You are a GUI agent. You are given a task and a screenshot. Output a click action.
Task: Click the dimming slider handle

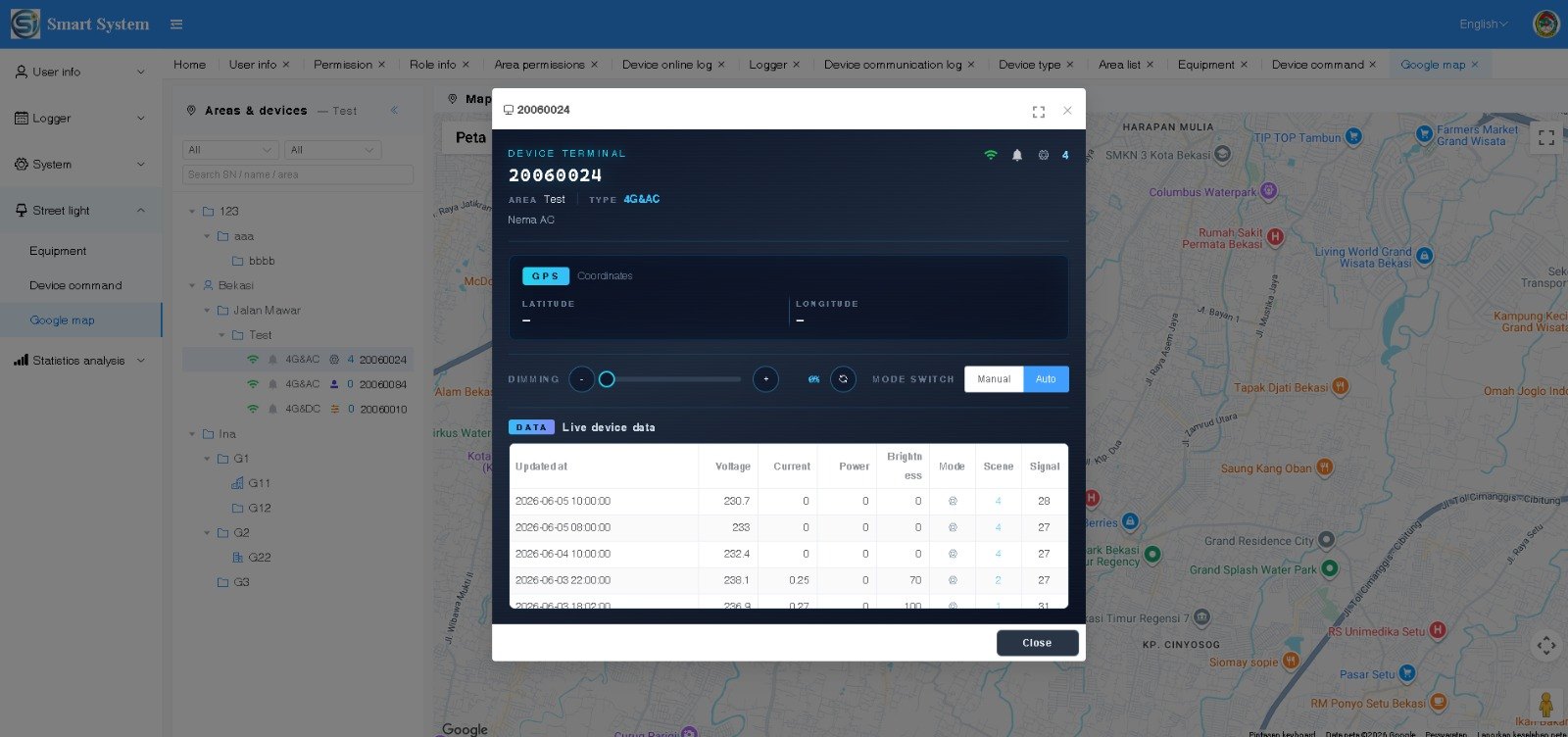607,379
